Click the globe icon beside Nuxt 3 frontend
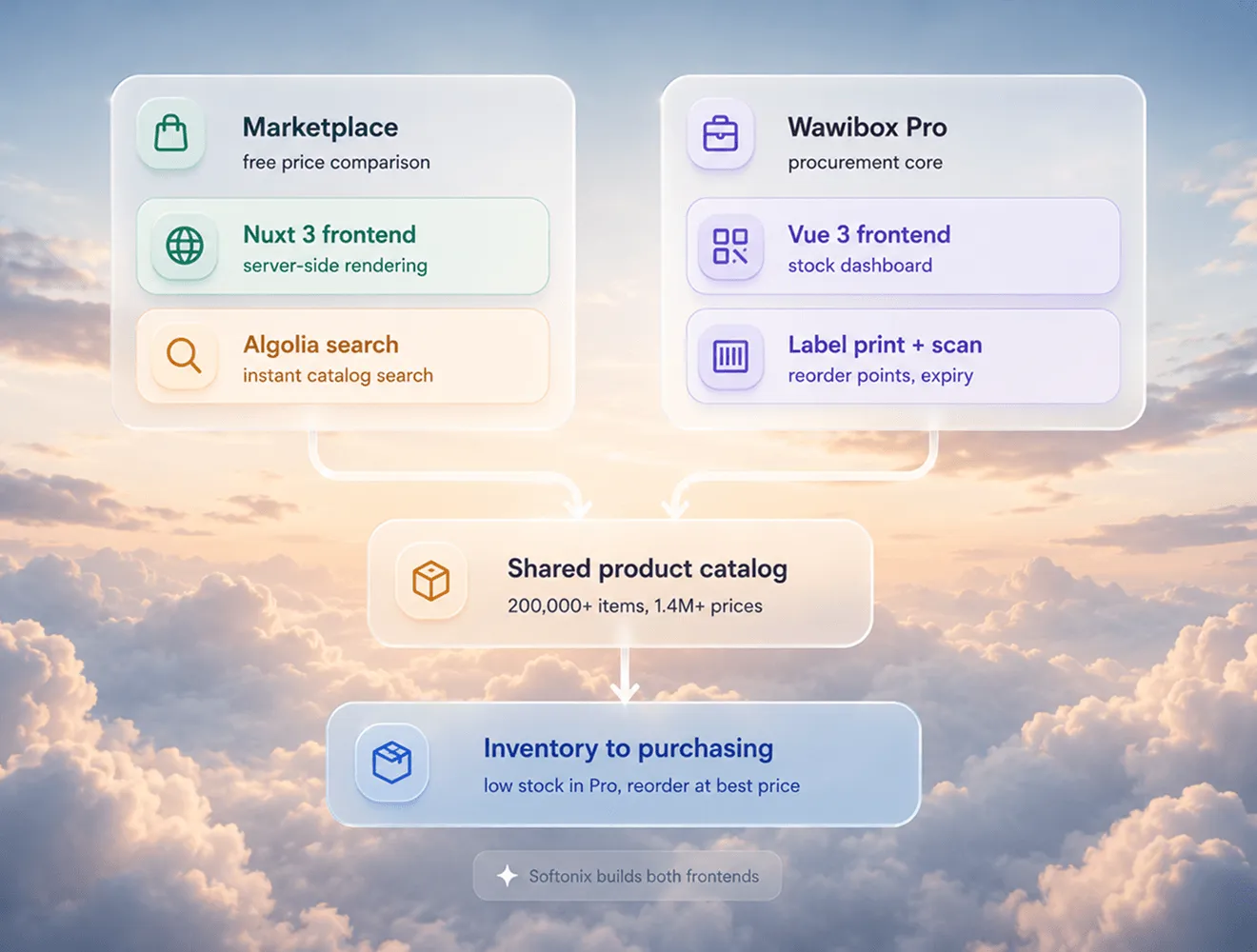This screenshot has height=952, width=1257. [x=185, y=246]
